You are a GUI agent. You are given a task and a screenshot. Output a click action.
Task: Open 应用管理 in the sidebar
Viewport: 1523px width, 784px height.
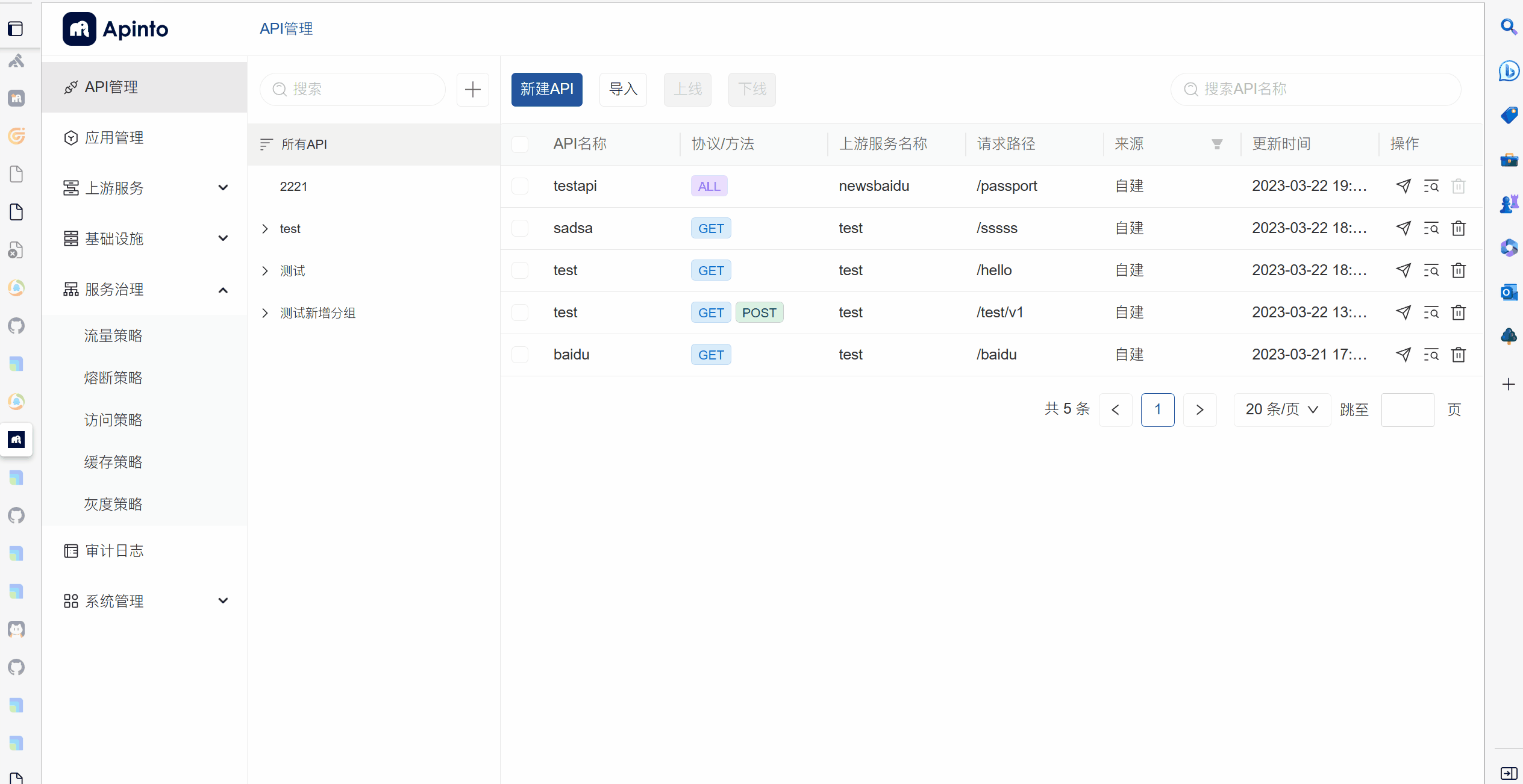(x=114, y=138)
